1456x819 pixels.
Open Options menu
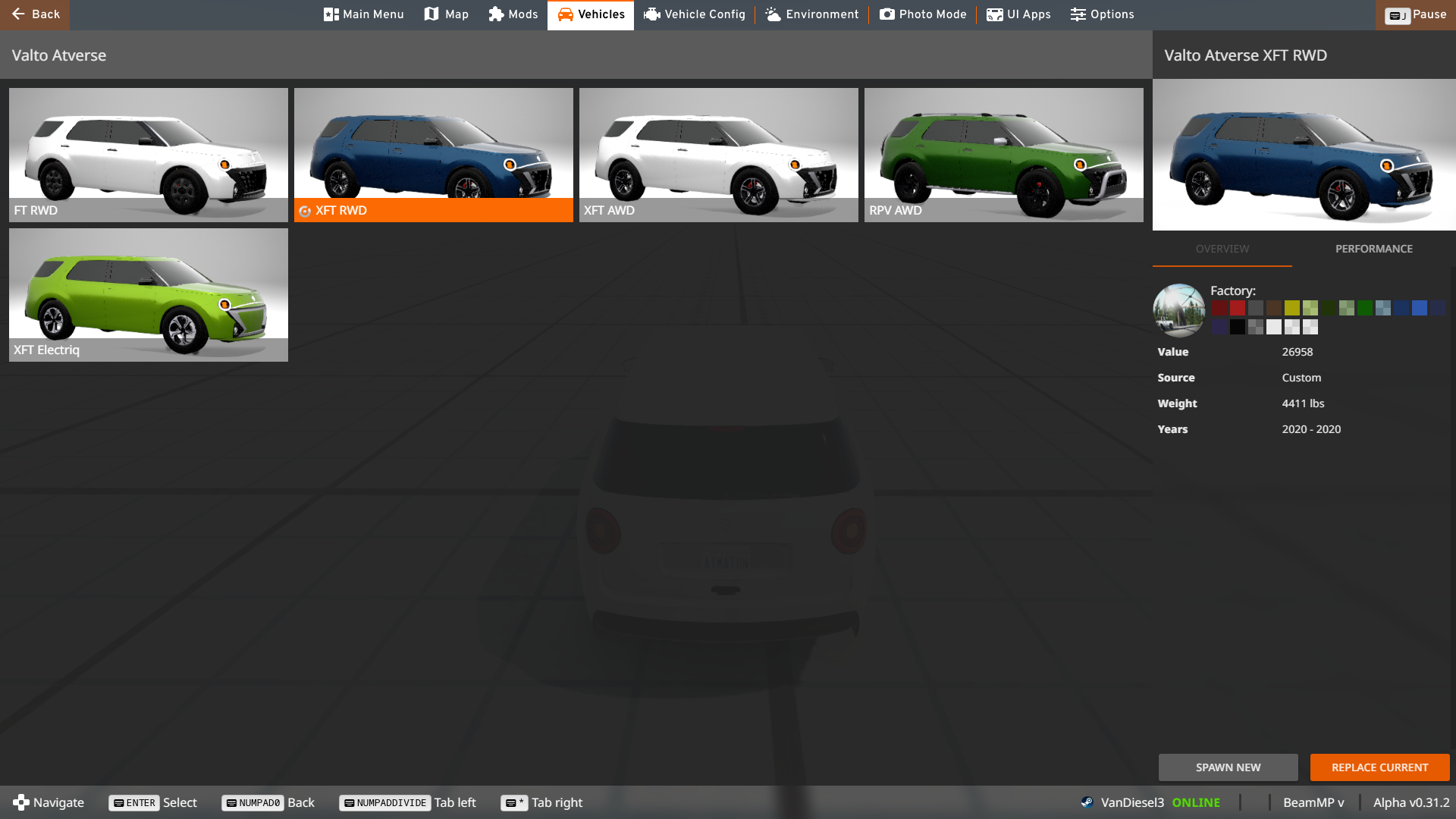tap(1102, 14)
